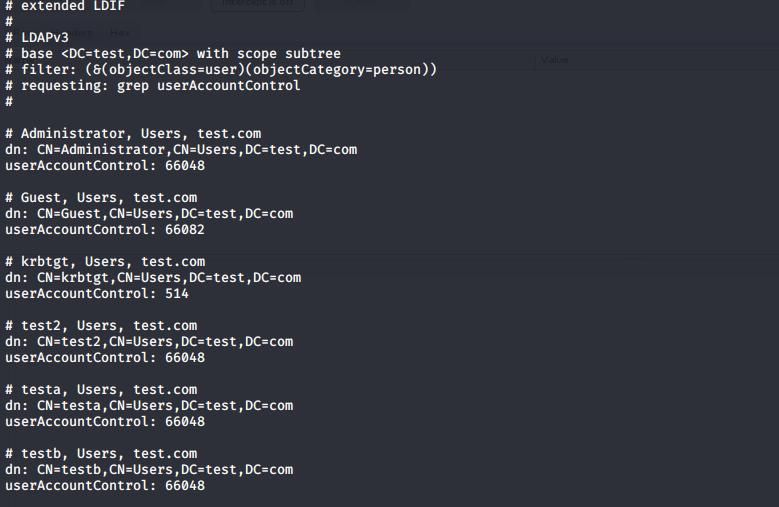This screenshot has height=507, width=779.
Task: Click the Guest userAccountControl value 66082
Action: point(185,229)
